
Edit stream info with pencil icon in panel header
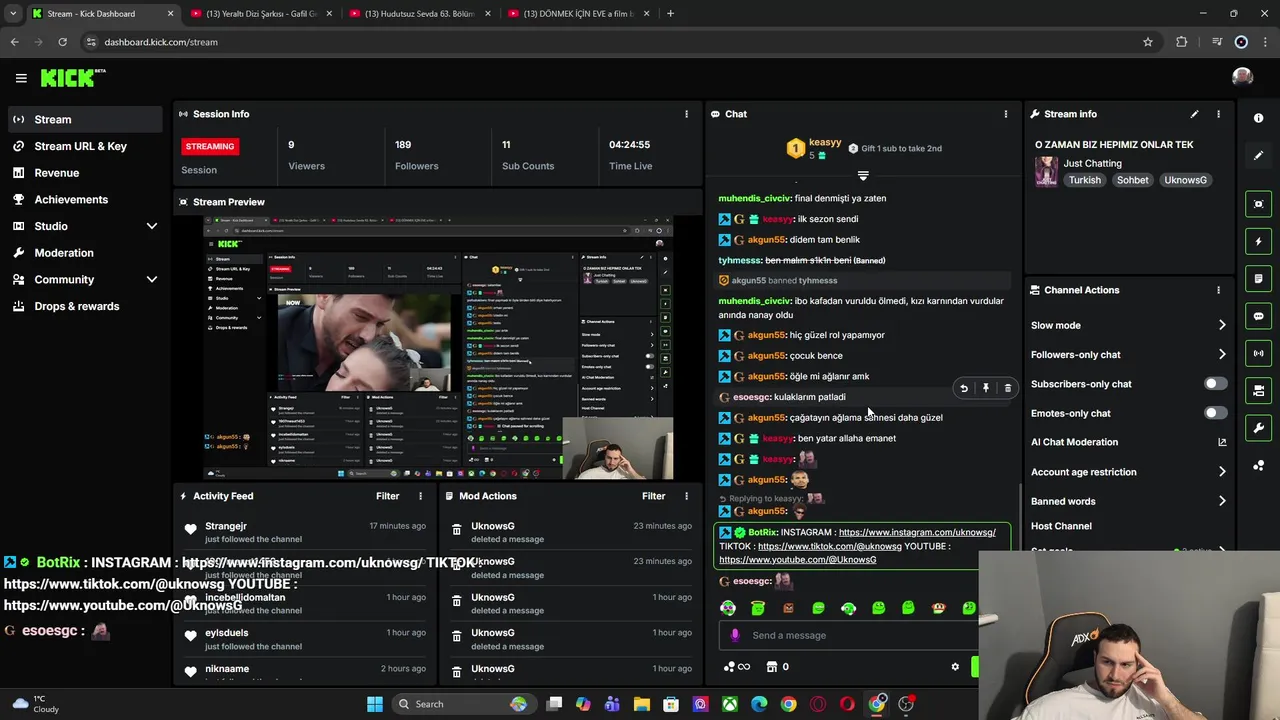coord(1194,114)
